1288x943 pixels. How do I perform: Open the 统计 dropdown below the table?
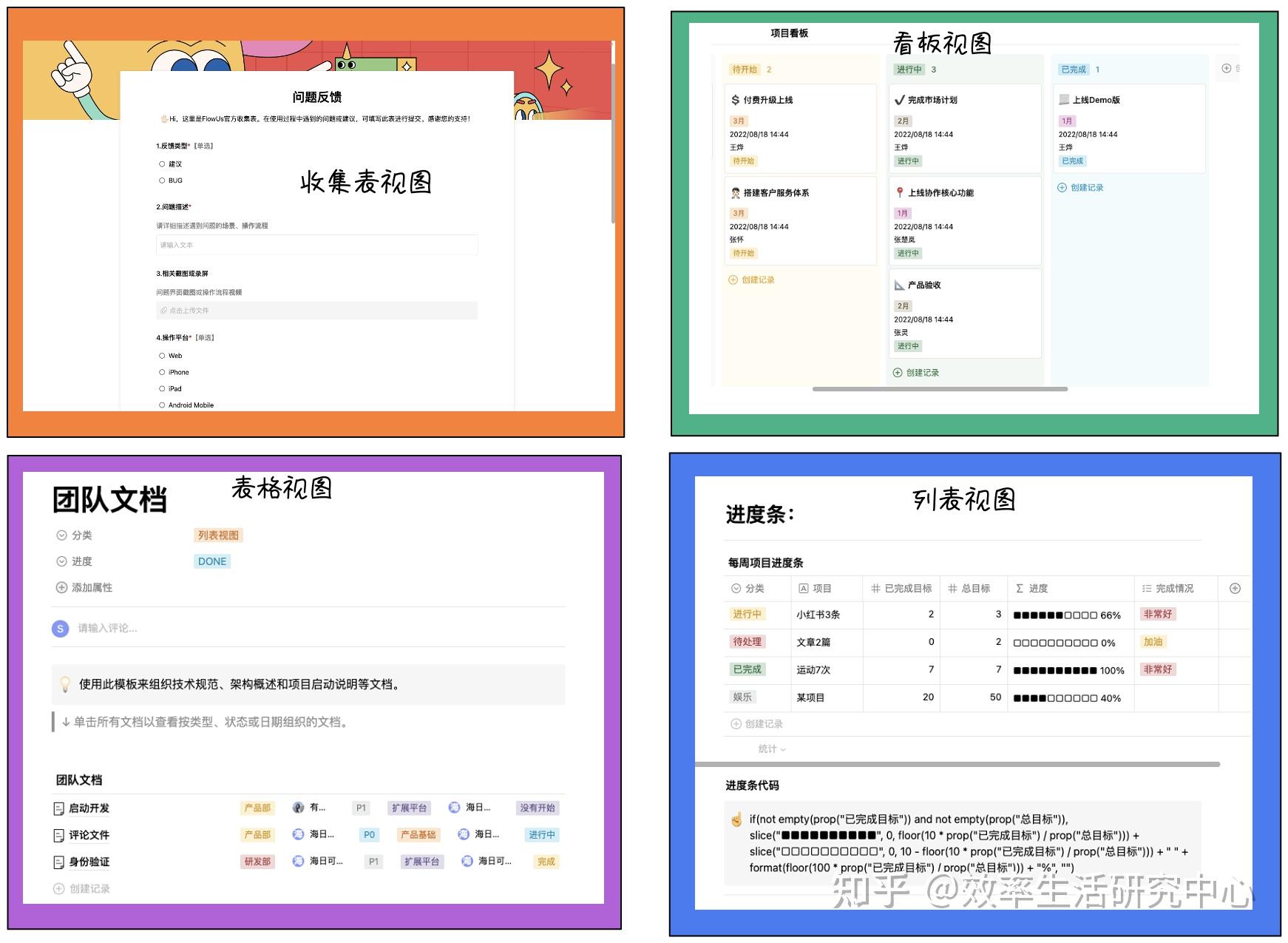coord(772,748)
